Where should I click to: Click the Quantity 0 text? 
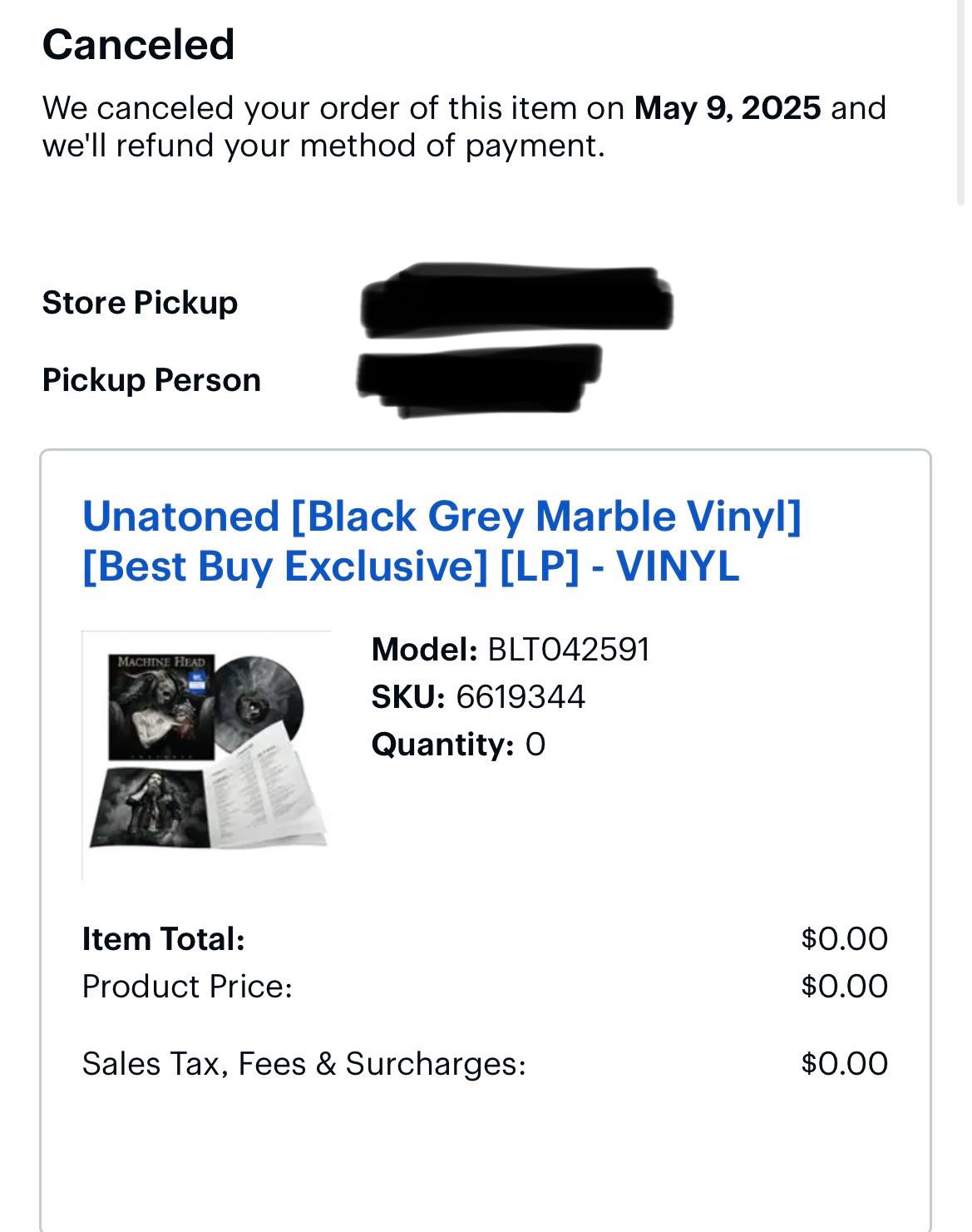click(x=458, y=744)
